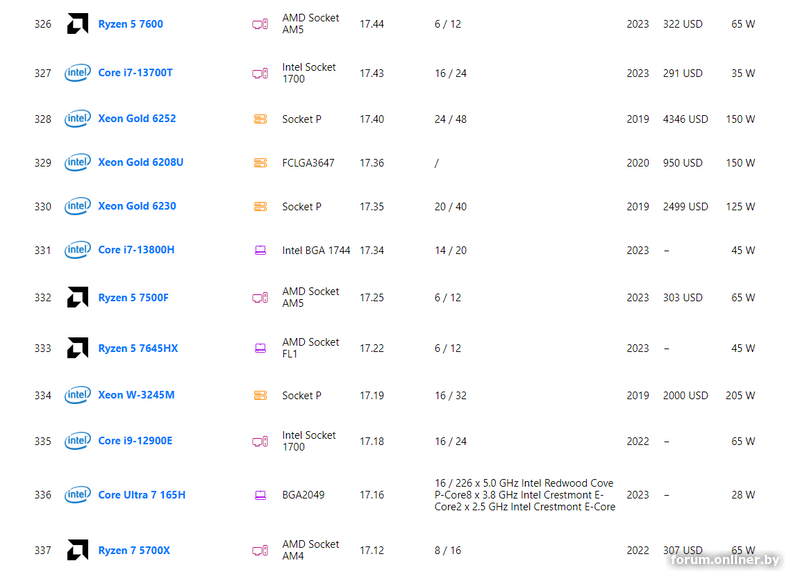Select the 17.44 score value

(x=371, y=24)
